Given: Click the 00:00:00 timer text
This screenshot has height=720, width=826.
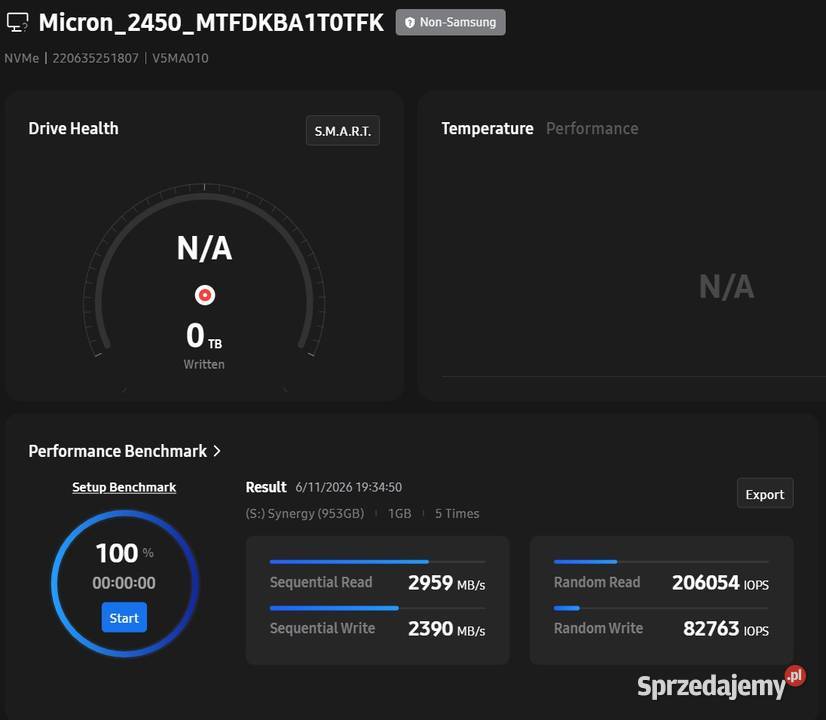Looking at the screenshot, I should 124,583.
